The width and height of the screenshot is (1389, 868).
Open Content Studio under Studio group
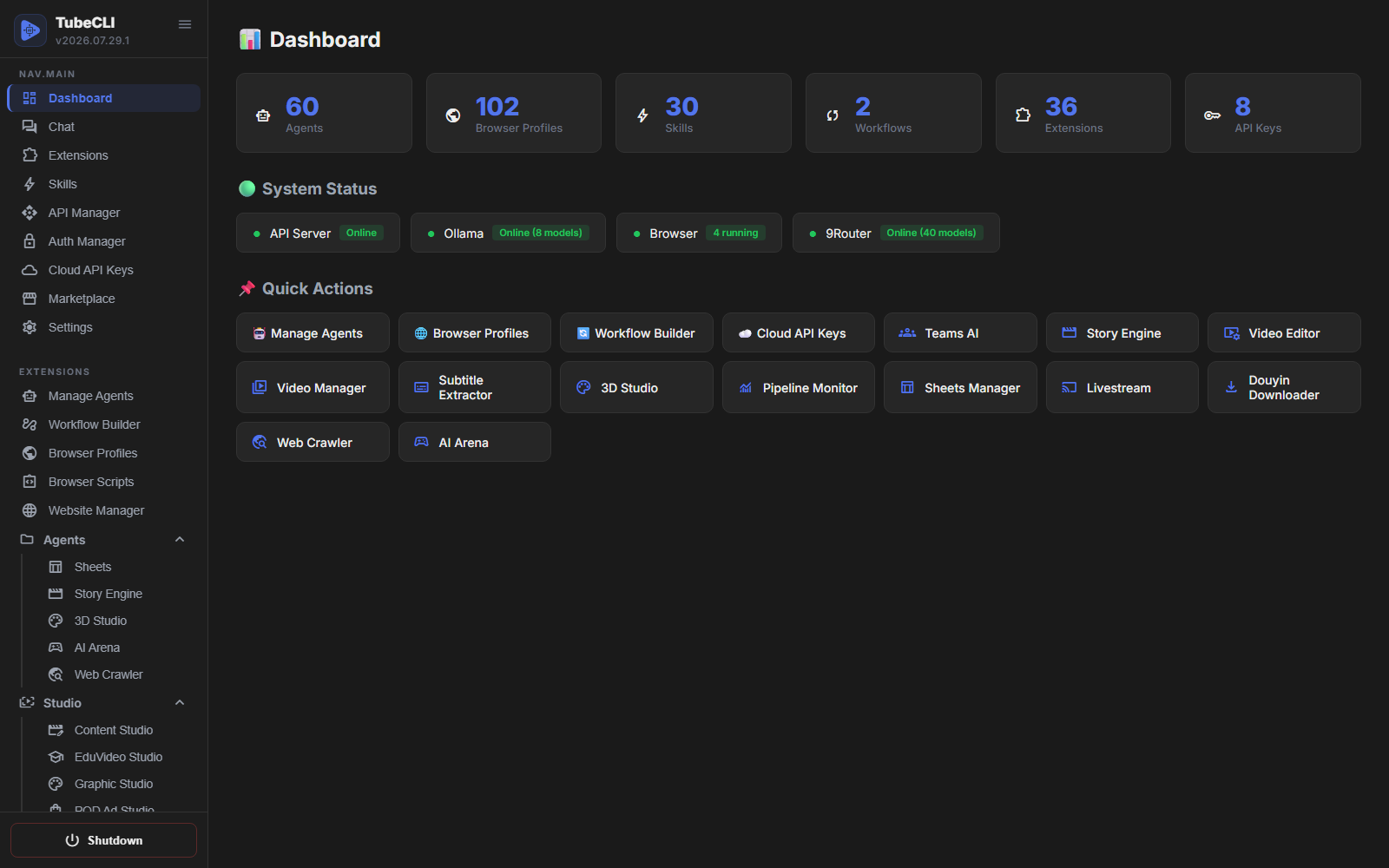pos(115,730)
